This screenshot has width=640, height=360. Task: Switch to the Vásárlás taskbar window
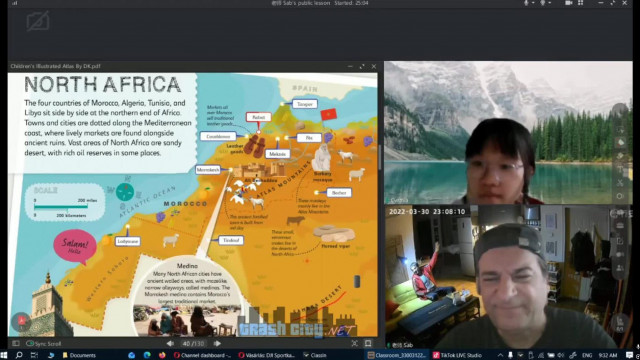click(267, 355)
